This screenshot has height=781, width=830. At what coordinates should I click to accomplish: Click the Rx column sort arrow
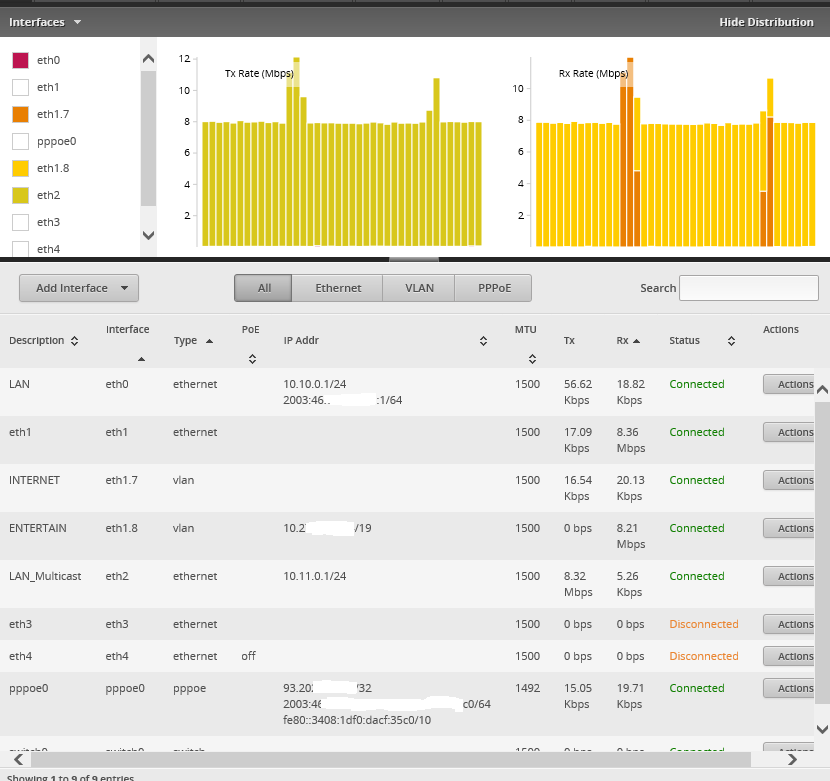(636, 341)
